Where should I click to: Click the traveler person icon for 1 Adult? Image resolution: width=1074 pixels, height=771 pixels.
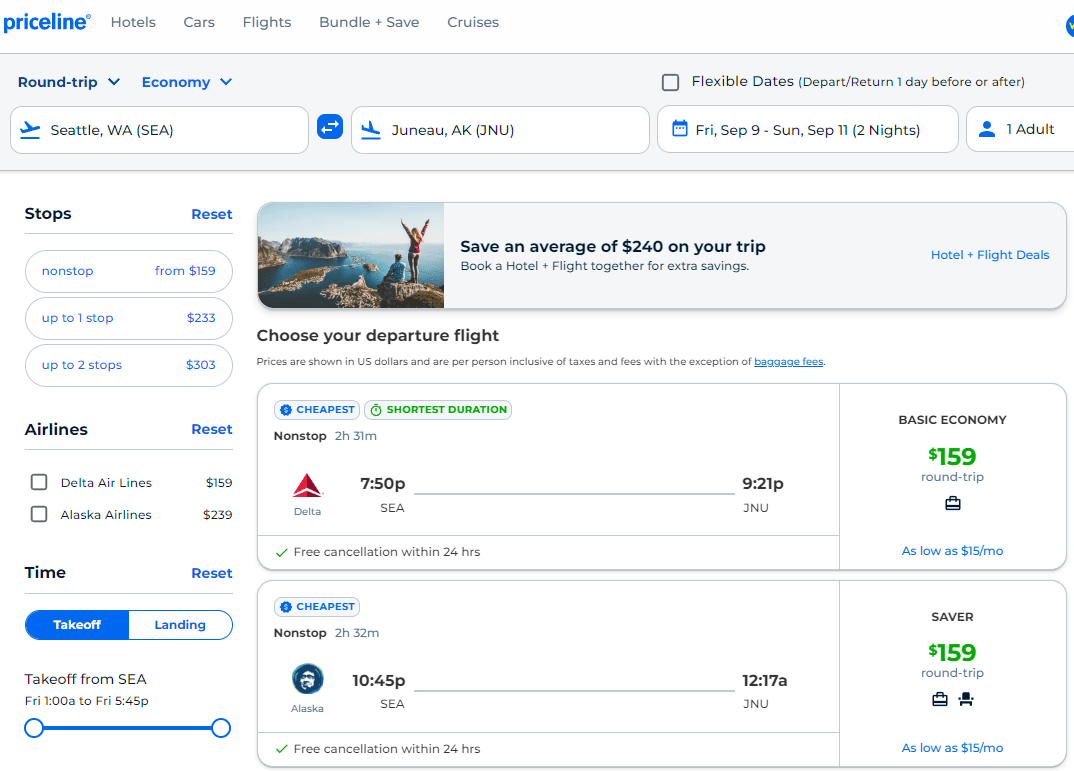click(988, 128)
